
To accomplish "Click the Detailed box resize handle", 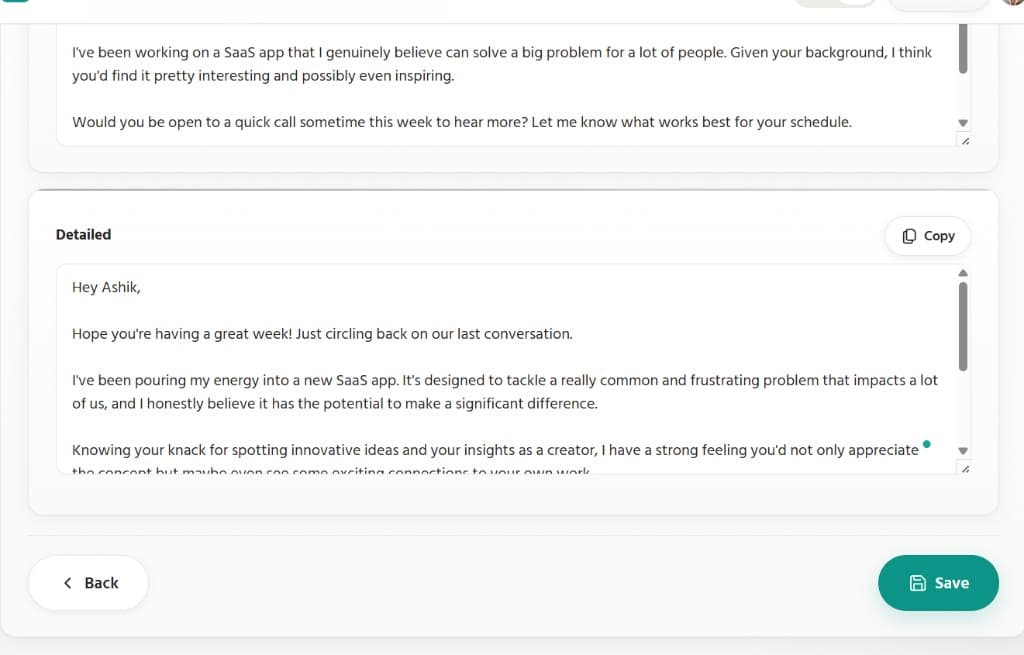I will (x=964, y=469).
